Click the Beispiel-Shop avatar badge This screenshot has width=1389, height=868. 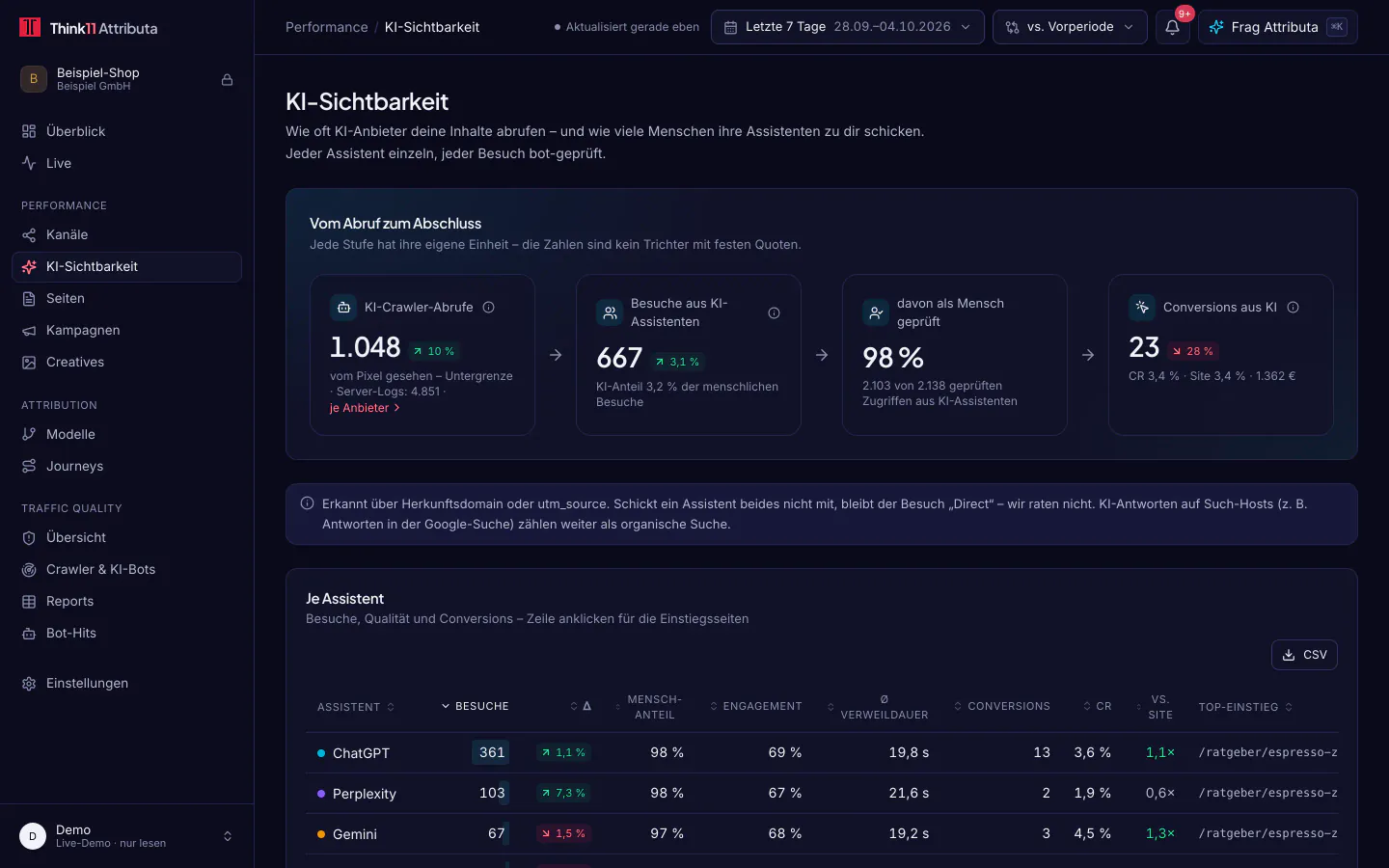pos(34,79)
